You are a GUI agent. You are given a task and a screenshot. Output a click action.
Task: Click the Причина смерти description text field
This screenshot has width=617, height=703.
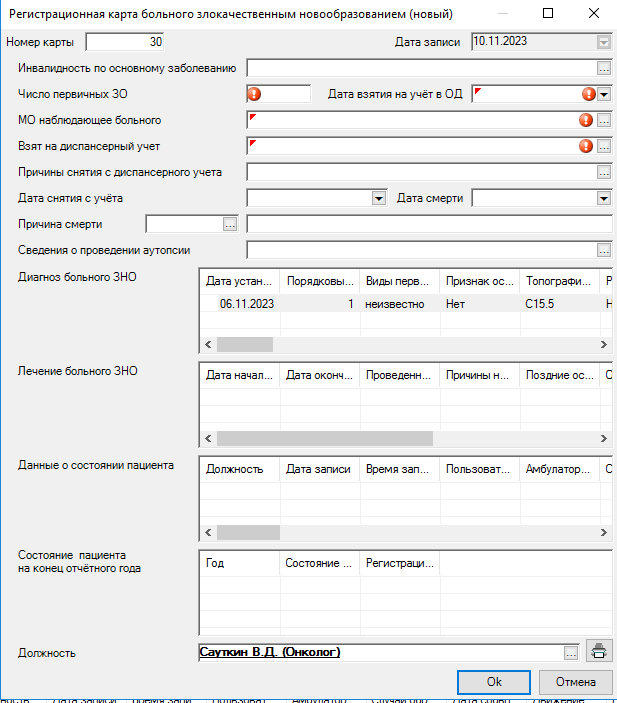coord(430,224)
